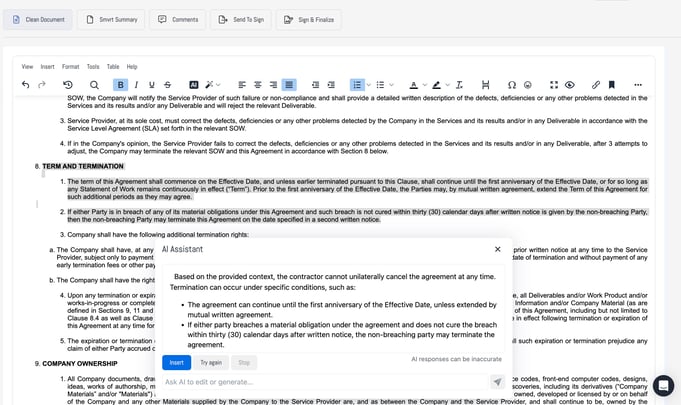Insert a page break
681x405 pixels.
tap(486, 85)
